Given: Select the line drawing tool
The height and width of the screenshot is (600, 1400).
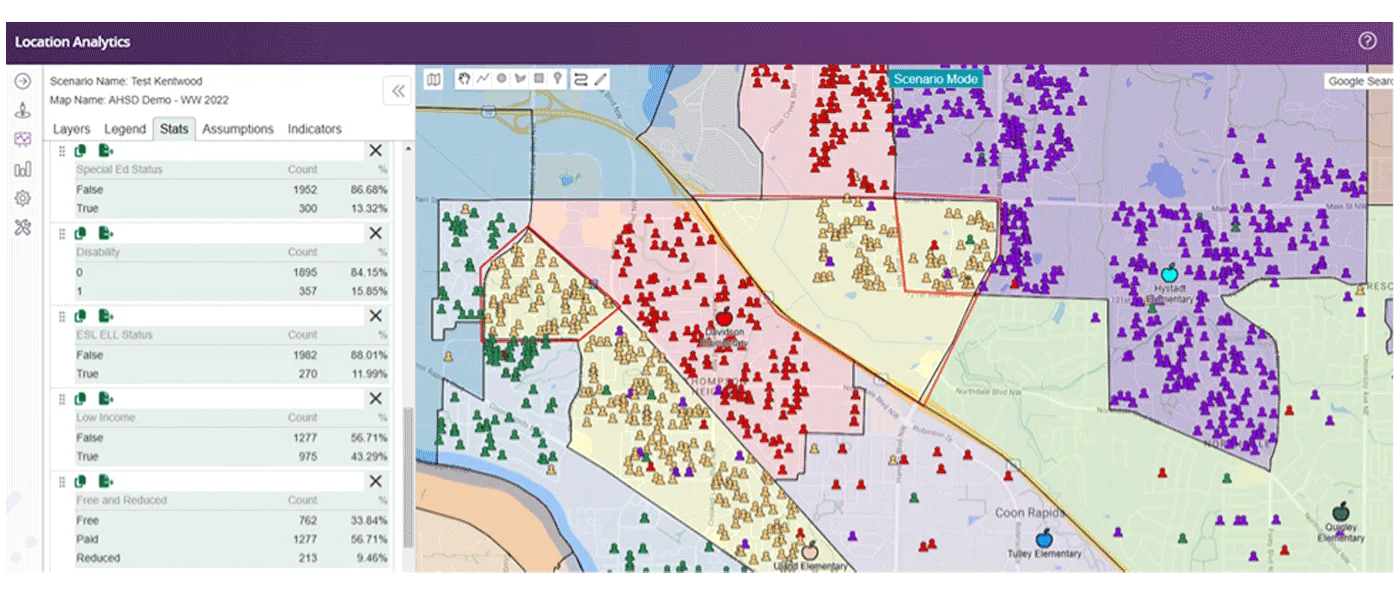Looking at the screenshot, I should 483,78.
